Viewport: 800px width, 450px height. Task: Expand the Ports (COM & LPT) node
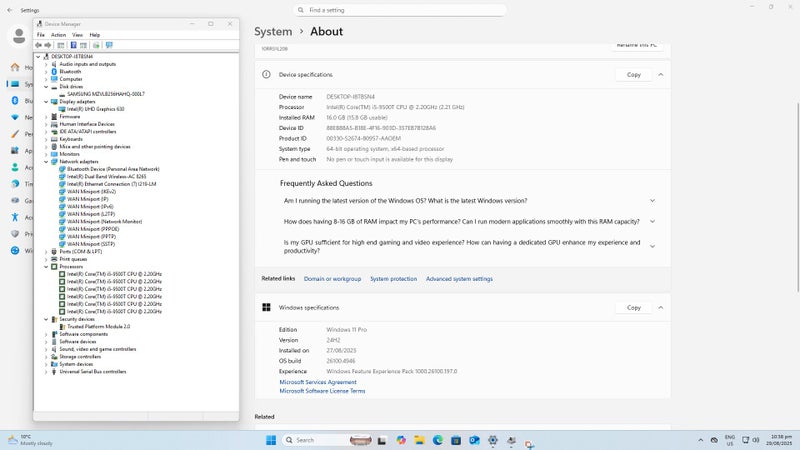tap(46, 252)
